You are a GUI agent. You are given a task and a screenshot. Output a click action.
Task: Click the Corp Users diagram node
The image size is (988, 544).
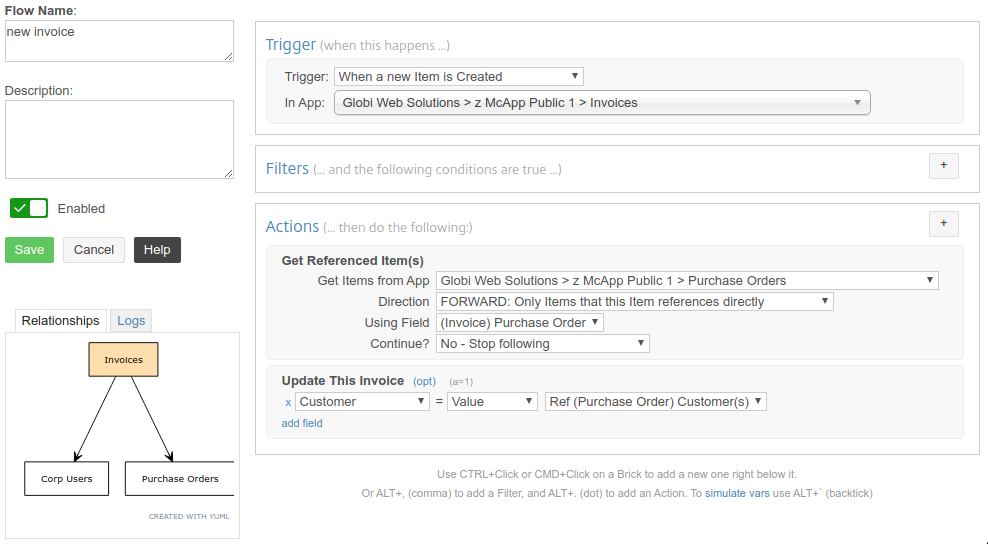pyautogui.click(x=67, y=478)
